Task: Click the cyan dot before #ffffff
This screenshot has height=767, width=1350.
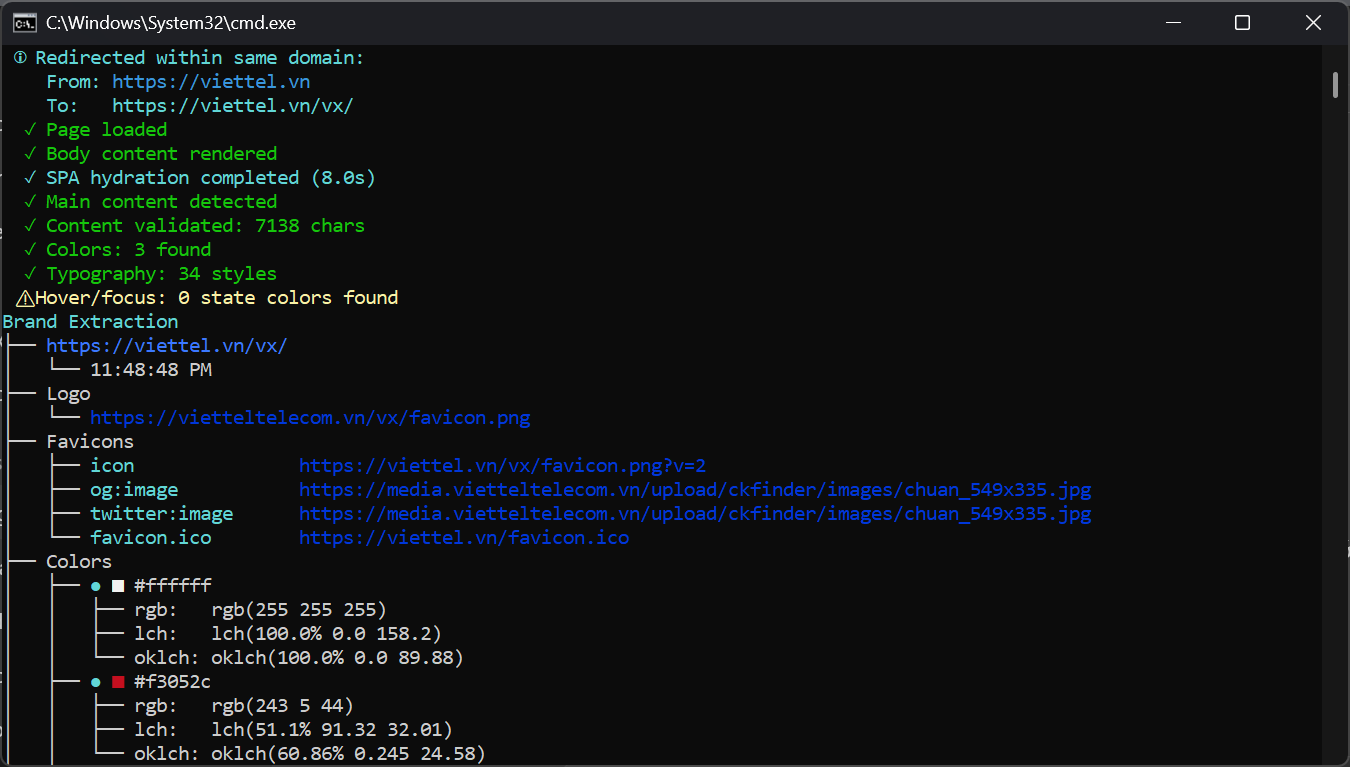Action: (96, 586)
